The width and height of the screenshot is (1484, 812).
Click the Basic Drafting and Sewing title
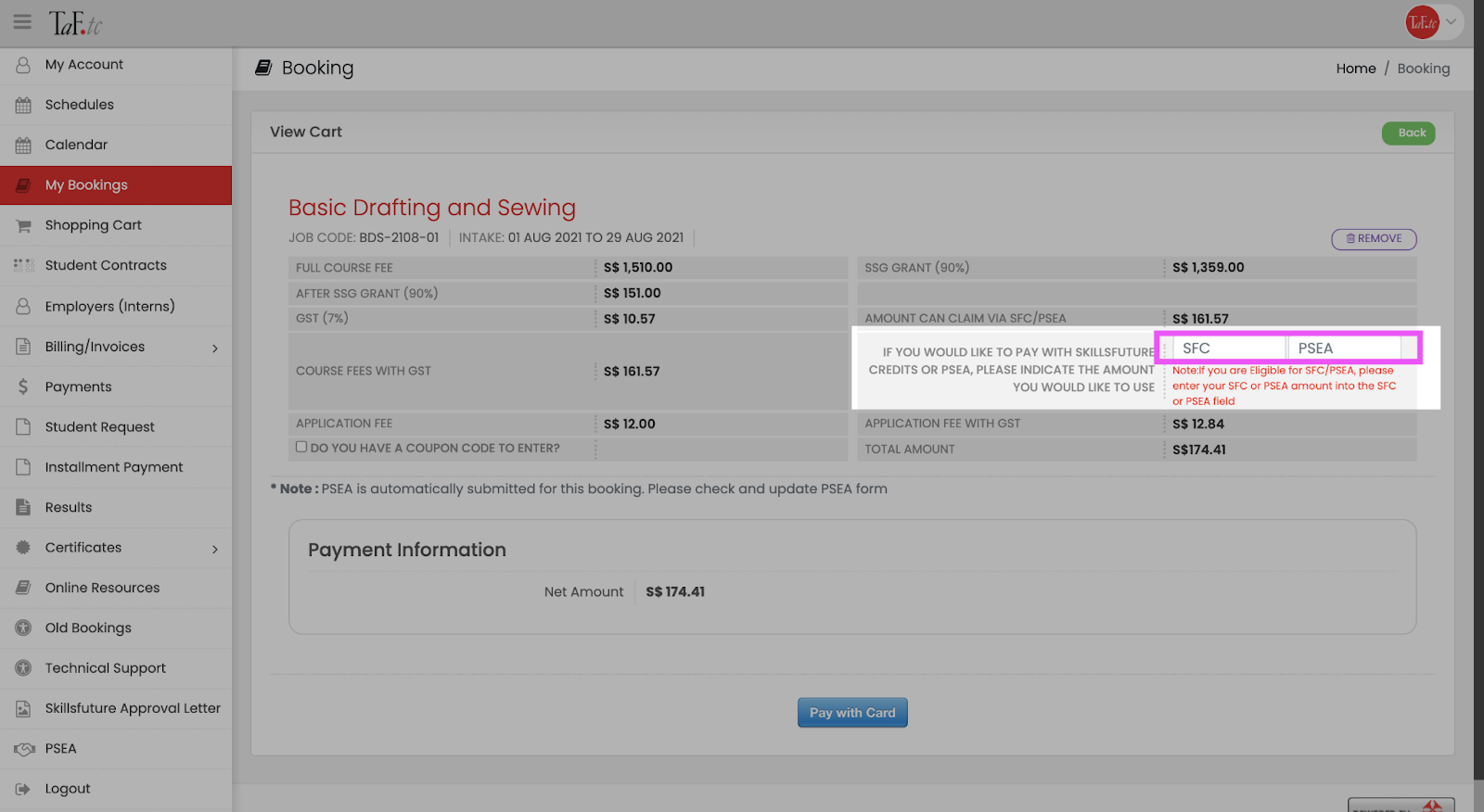432,208
